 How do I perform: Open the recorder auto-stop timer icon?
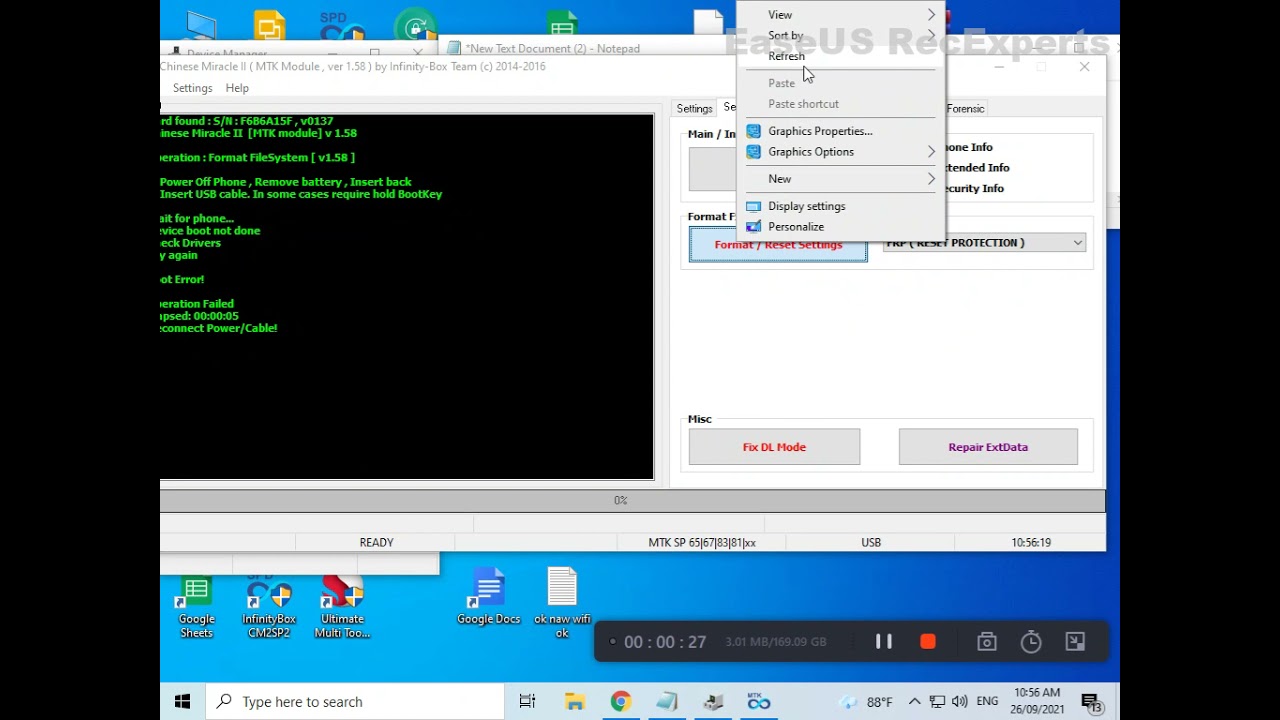[x=1031, y=642]
